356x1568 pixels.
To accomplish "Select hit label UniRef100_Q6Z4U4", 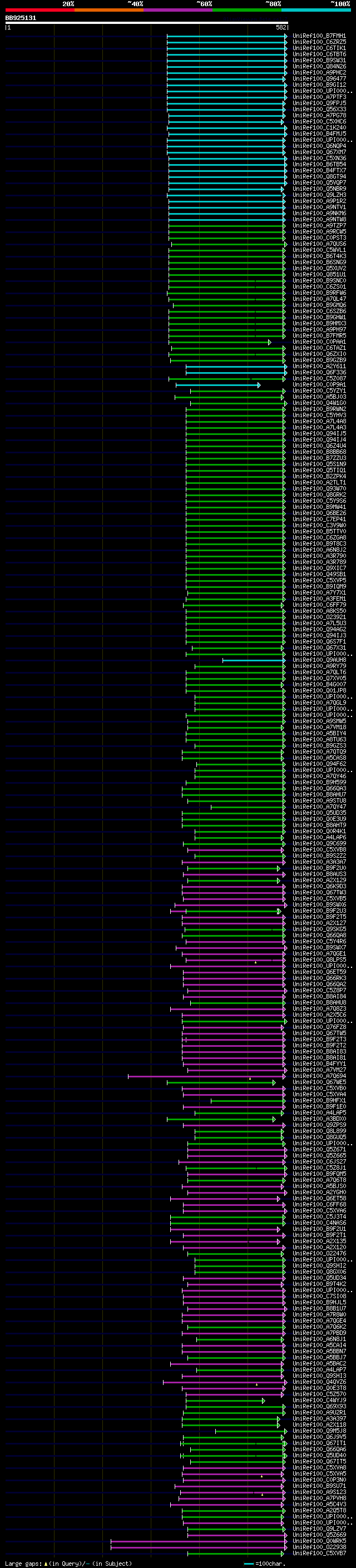I will click(x=319, y=446).
